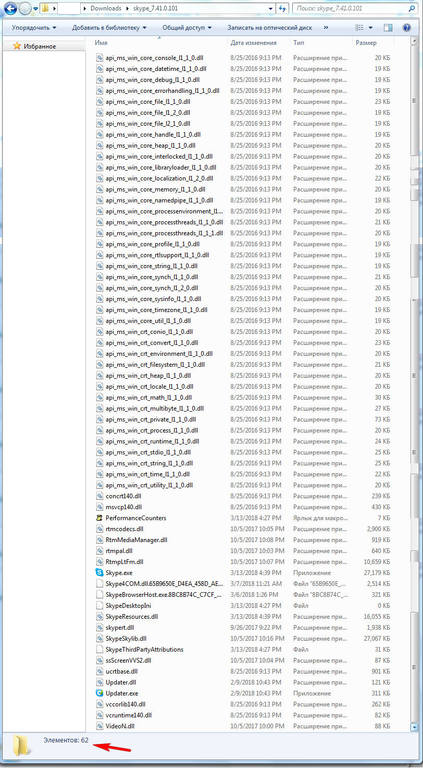Click the Back navigation arrow button
The image size is (423, 768).
coord(9,9)
